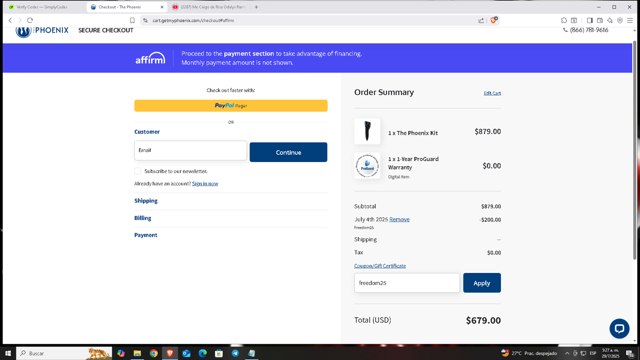Remove the July 4th 2025 discount
This screenshot has height=360, width=640.
point(399,220)
